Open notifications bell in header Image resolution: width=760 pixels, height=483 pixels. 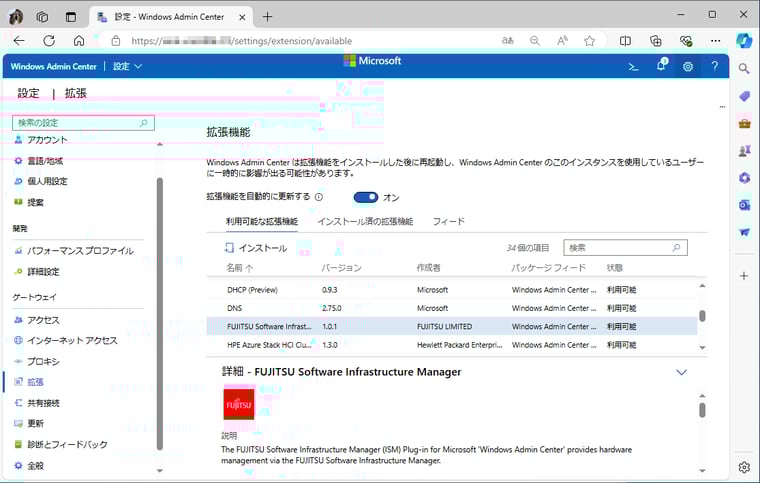pyautogui.click(x=661, y=65)
